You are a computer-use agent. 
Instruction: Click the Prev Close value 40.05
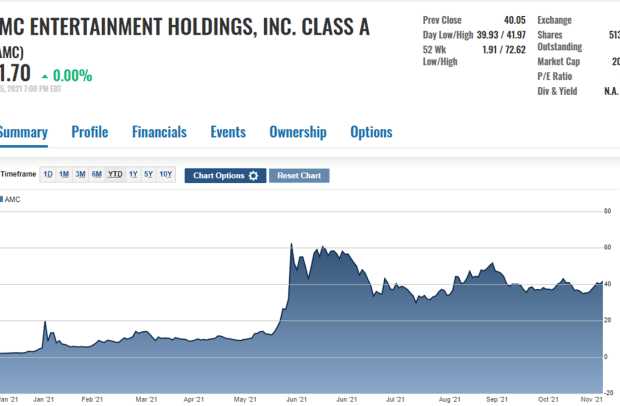click(515, 20)
